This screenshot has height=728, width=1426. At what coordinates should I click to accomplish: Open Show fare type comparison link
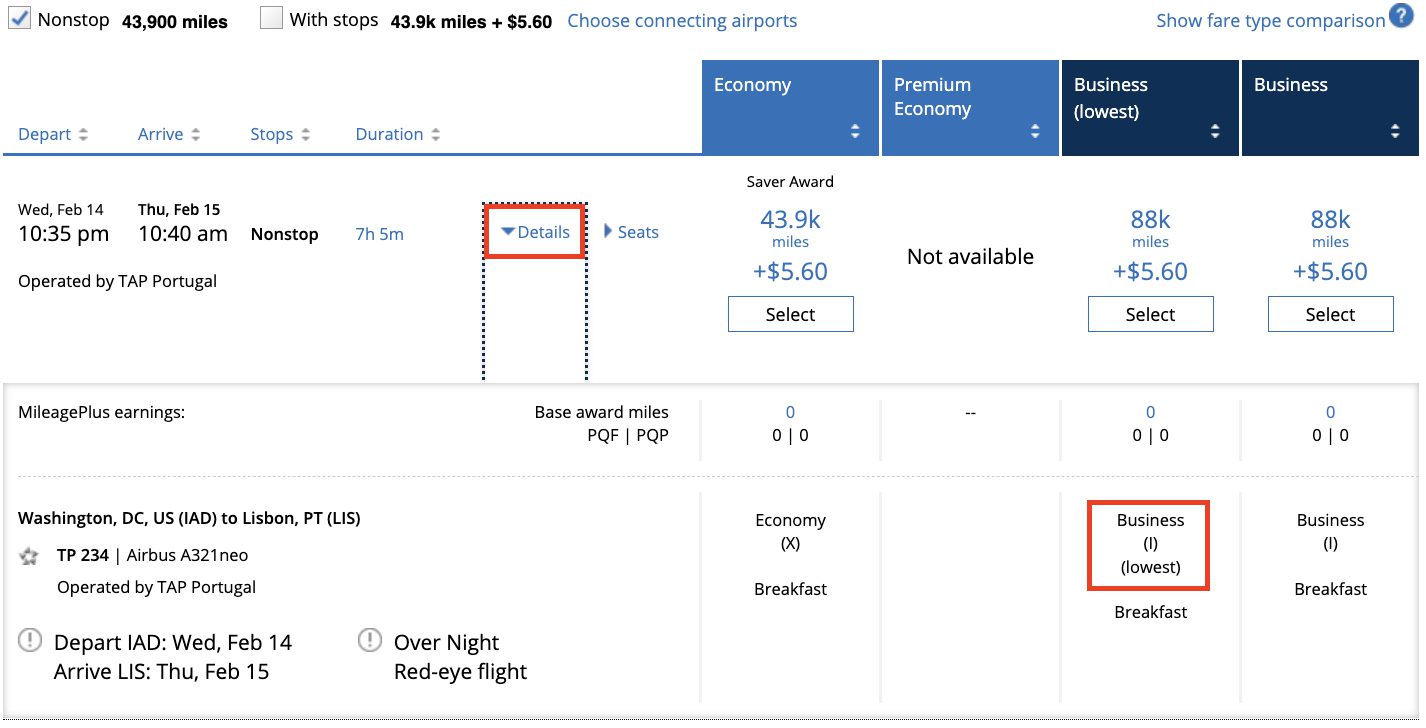[1270, 20]
